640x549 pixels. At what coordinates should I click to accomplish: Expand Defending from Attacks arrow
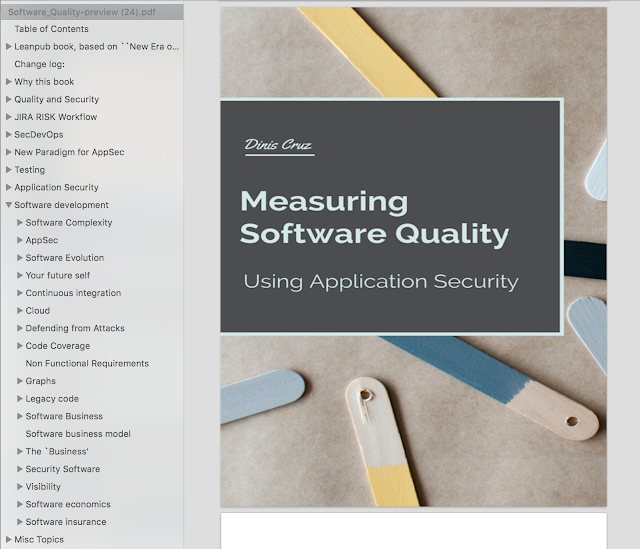pyautogui.click(x=19, y=328)
